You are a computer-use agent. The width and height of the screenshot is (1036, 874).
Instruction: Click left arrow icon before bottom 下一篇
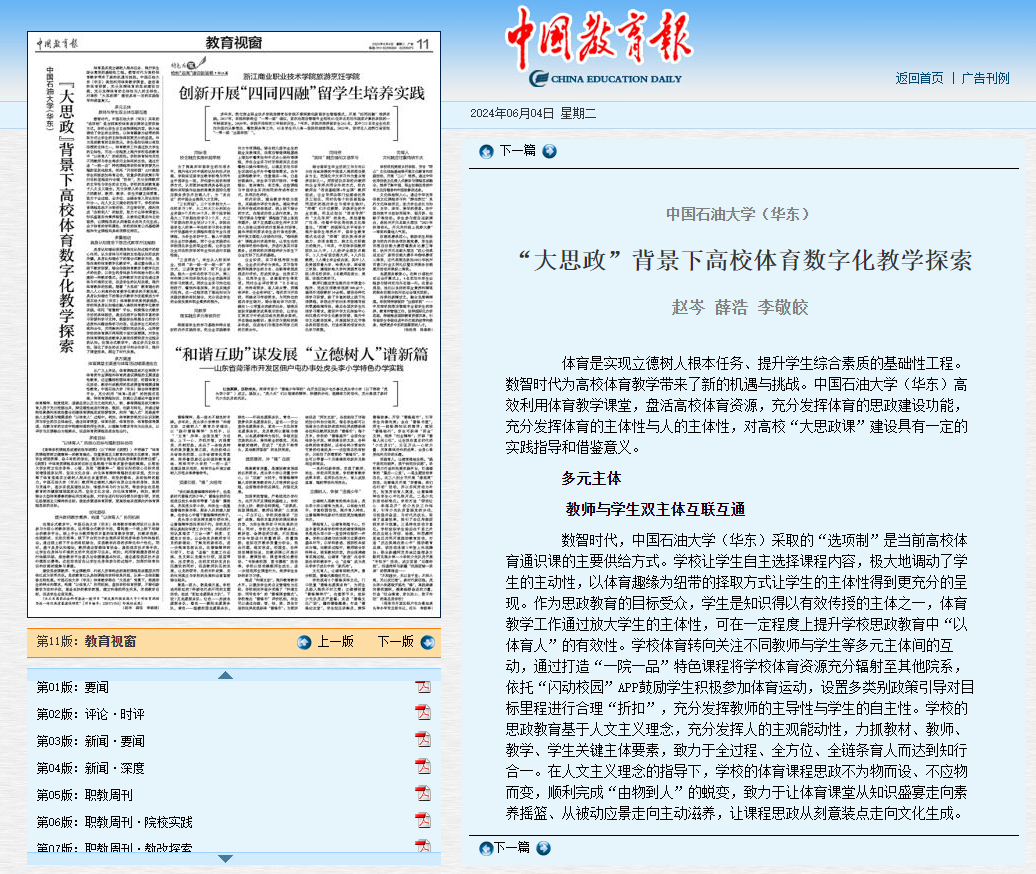[x=485, y=848]
